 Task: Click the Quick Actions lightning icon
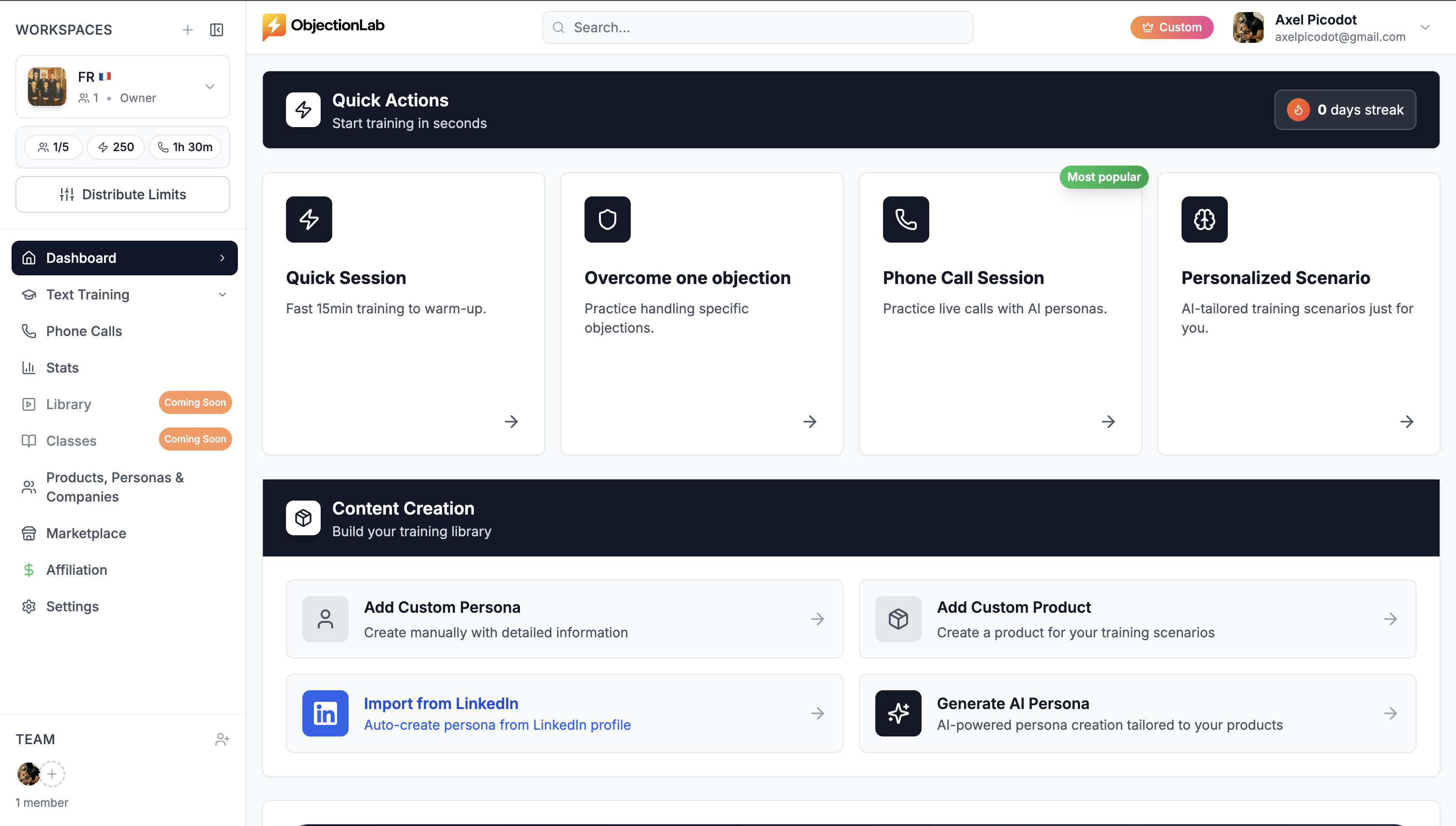click(x=303, y=109)
